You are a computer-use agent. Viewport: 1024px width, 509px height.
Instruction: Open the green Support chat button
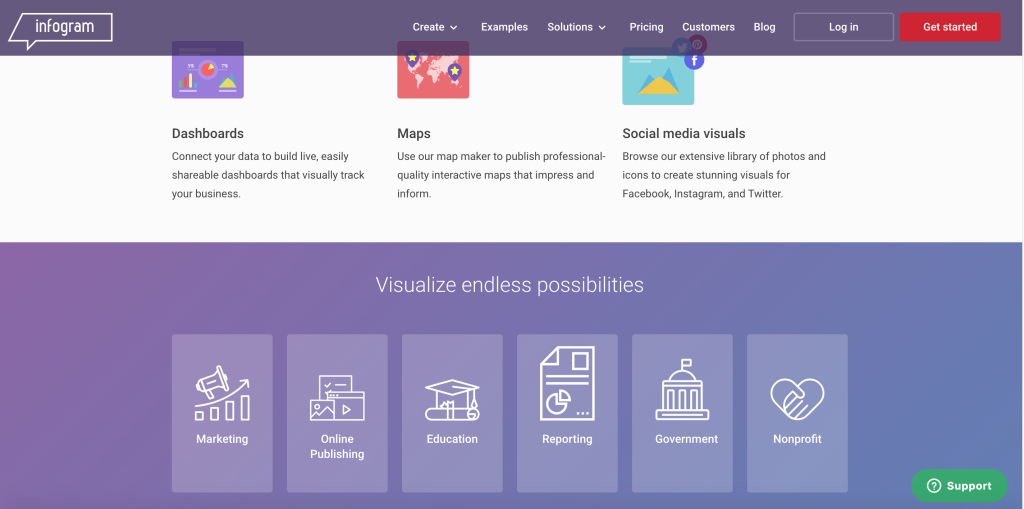(x=959, y=485)
